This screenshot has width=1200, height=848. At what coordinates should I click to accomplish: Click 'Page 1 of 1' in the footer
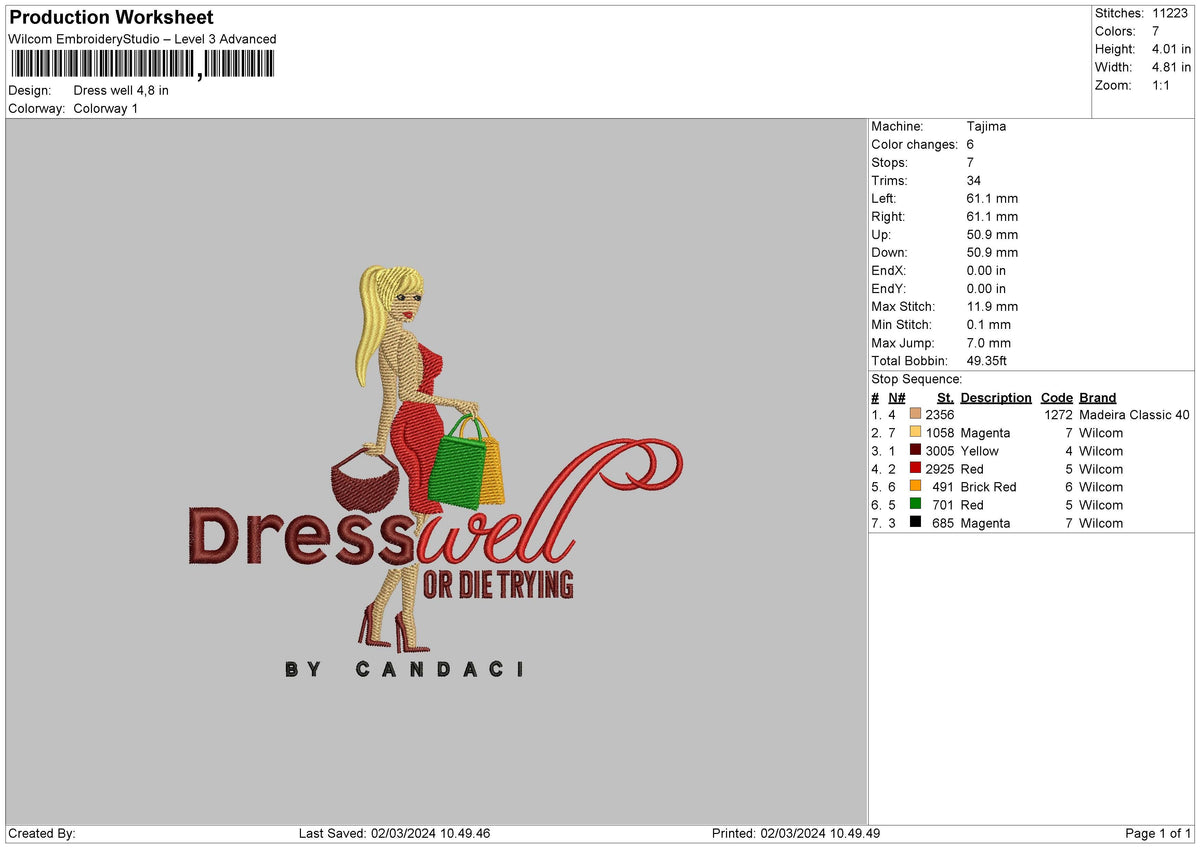(x=1158, y=834)
